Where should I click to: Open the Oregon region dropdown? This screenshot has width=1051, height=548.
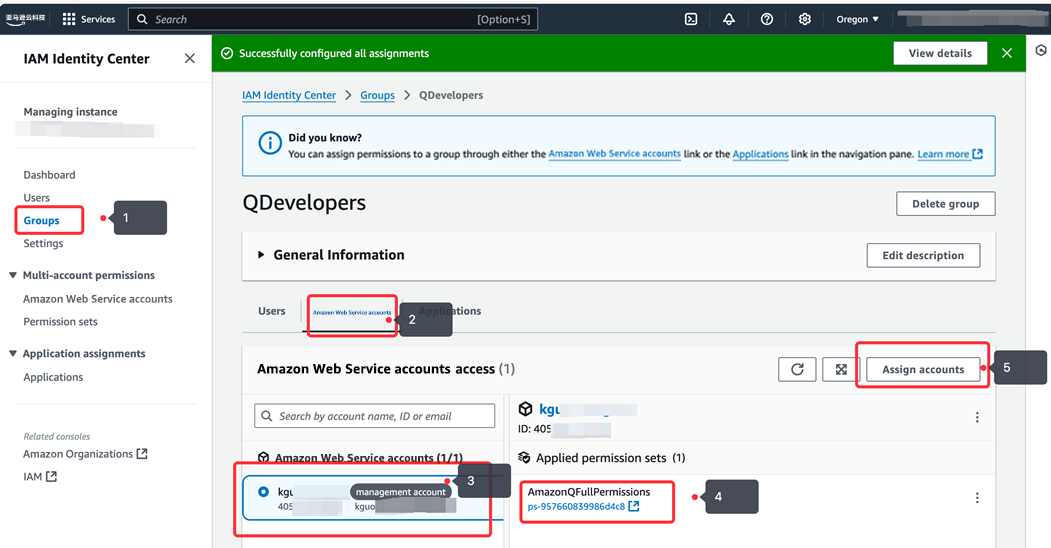tap(857, 19)
